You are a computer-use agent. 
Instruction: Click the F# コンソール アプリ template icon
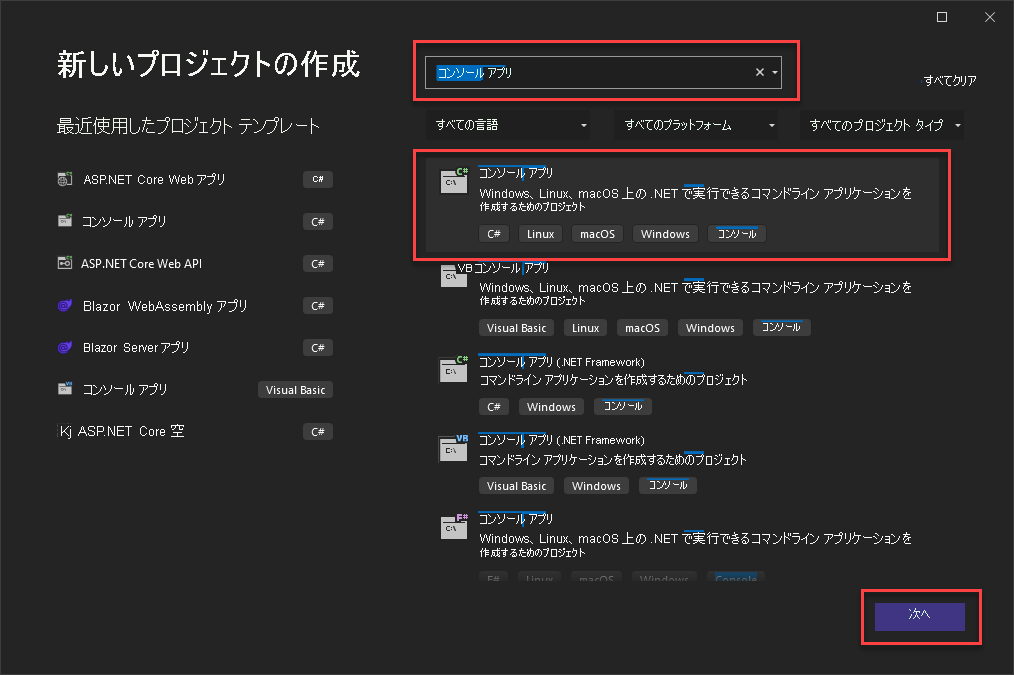[454, 527]
